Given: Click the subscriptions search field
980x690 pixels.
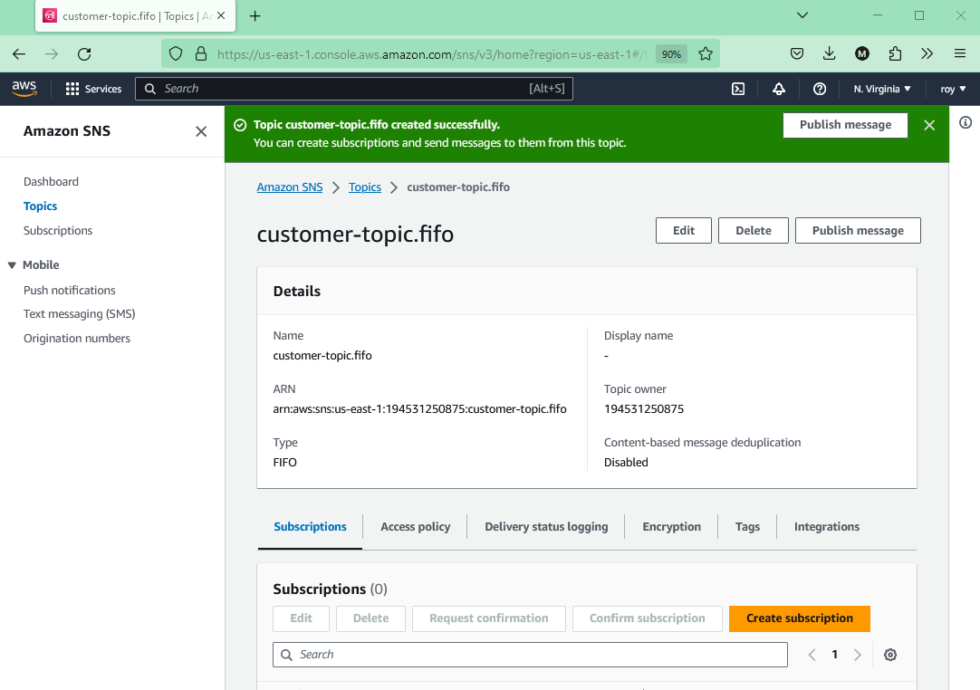Looking at the screenshot, I should click(x=530, y=654).
